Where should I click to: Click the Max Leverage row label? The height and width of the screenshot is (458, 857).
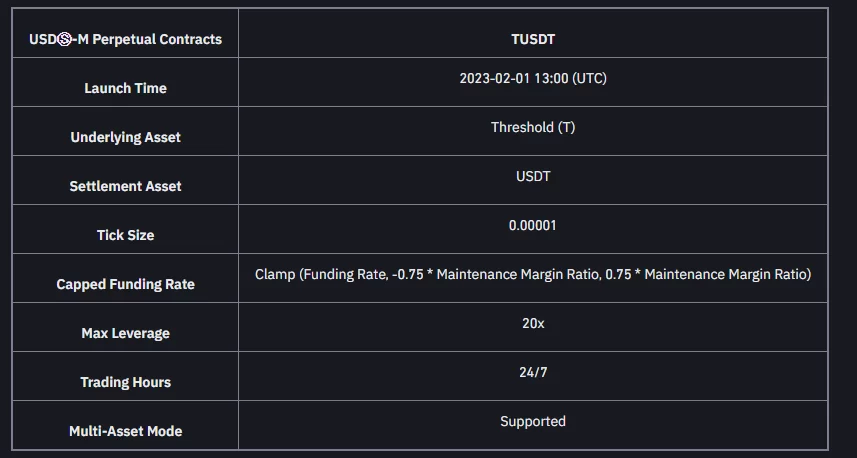tap(125, 333)
